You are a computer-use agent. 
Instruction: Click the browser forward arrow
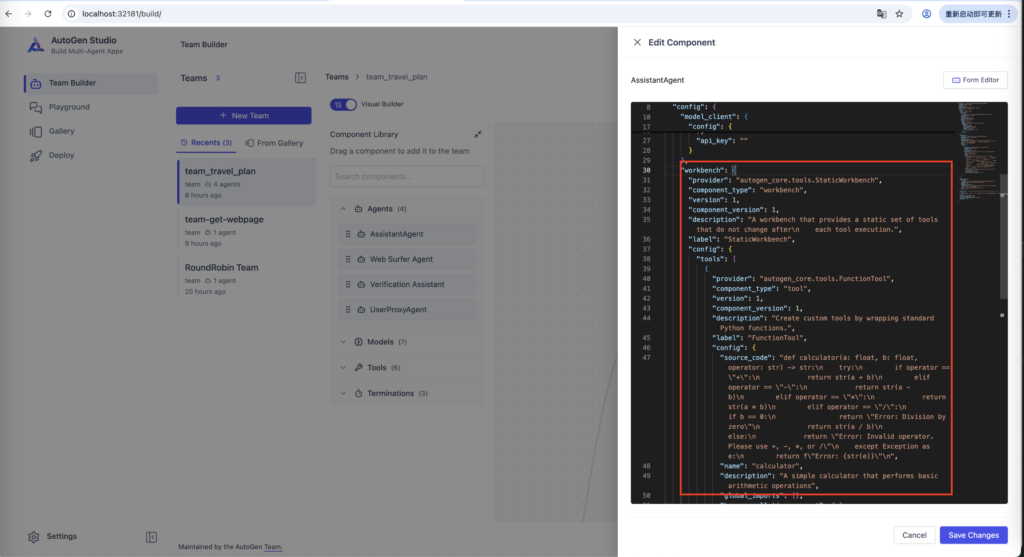[x=28, y=14]
